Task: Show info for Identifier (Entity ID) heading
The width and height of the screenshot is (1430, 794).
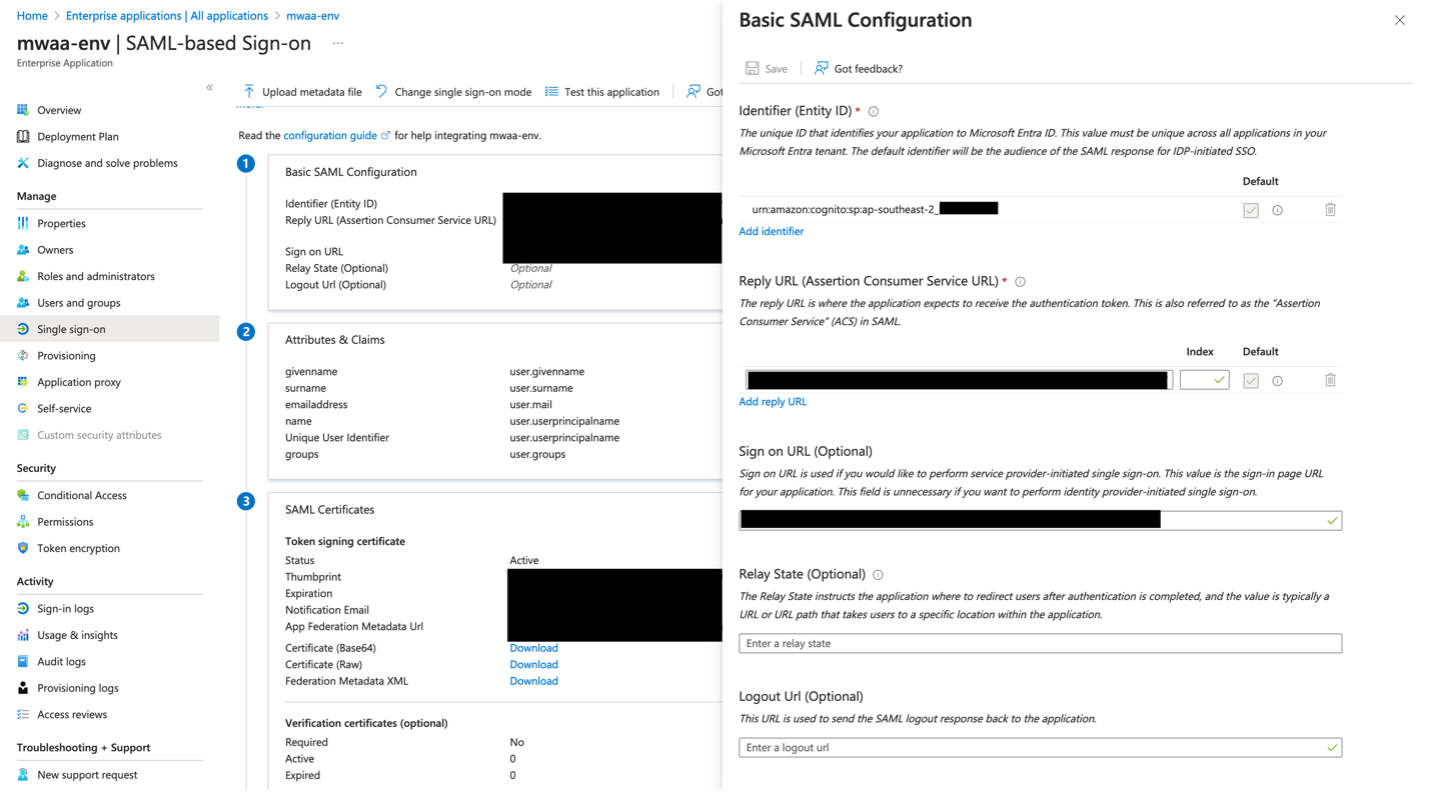Action: 873,112
